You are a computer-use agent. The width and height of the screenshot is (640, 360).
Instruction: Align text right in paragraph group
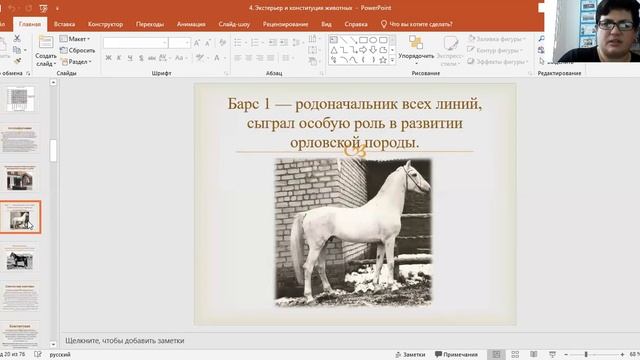260,58
